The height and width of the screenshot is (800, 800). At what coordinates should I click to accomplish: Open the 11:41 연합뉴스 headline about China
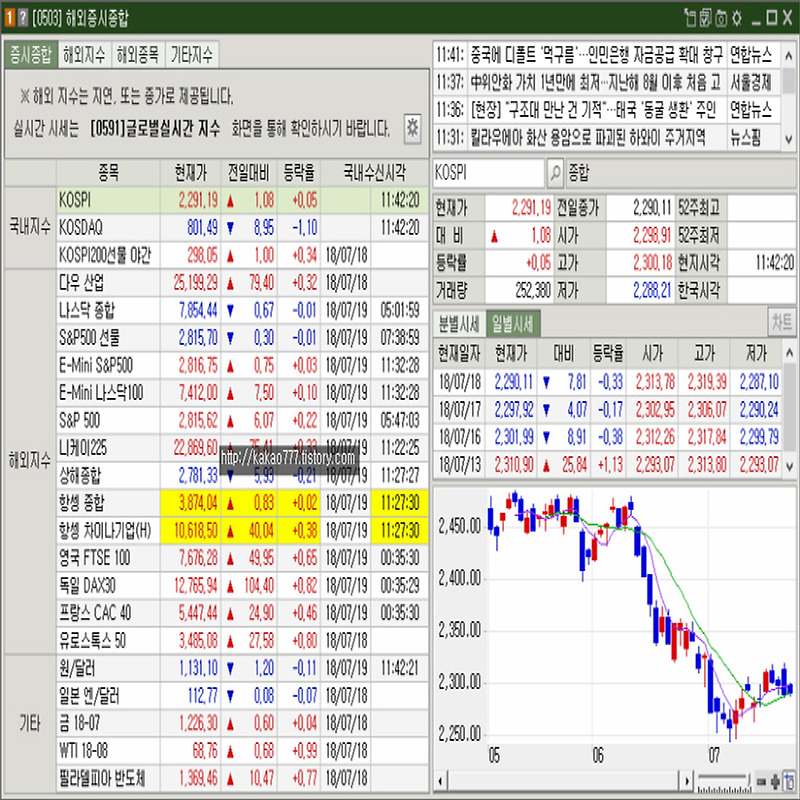coord(578,52)
